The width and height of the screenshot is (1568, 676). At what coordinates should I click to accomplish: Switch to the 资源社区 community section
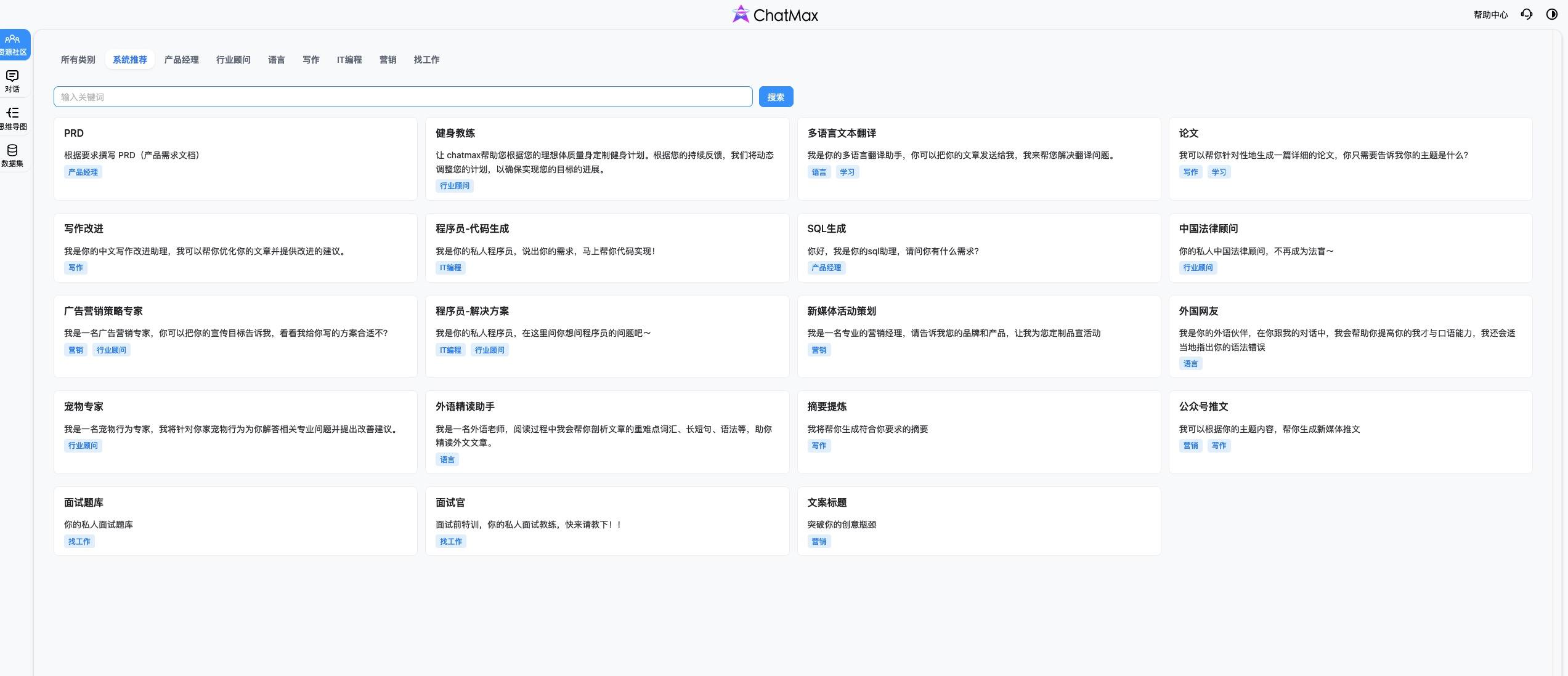pyautogui.click(x=12, y=44)
